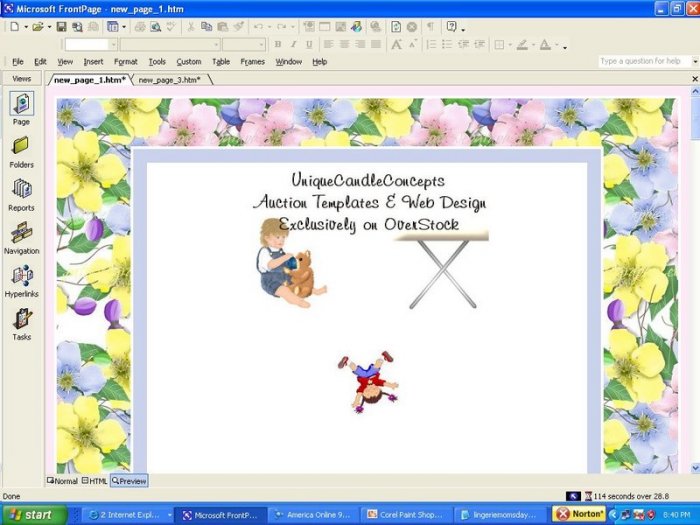
Task: Click the vertical scrollbar down arrow
Action: [695, 468]
